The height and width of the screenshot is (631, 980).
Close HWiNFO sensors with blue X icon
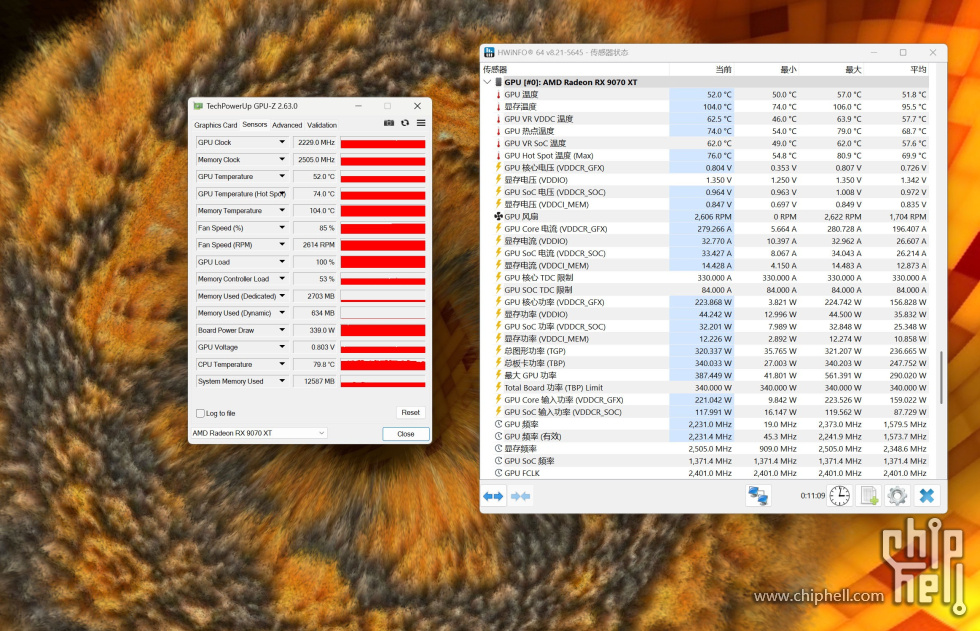[x=927, y=496]
